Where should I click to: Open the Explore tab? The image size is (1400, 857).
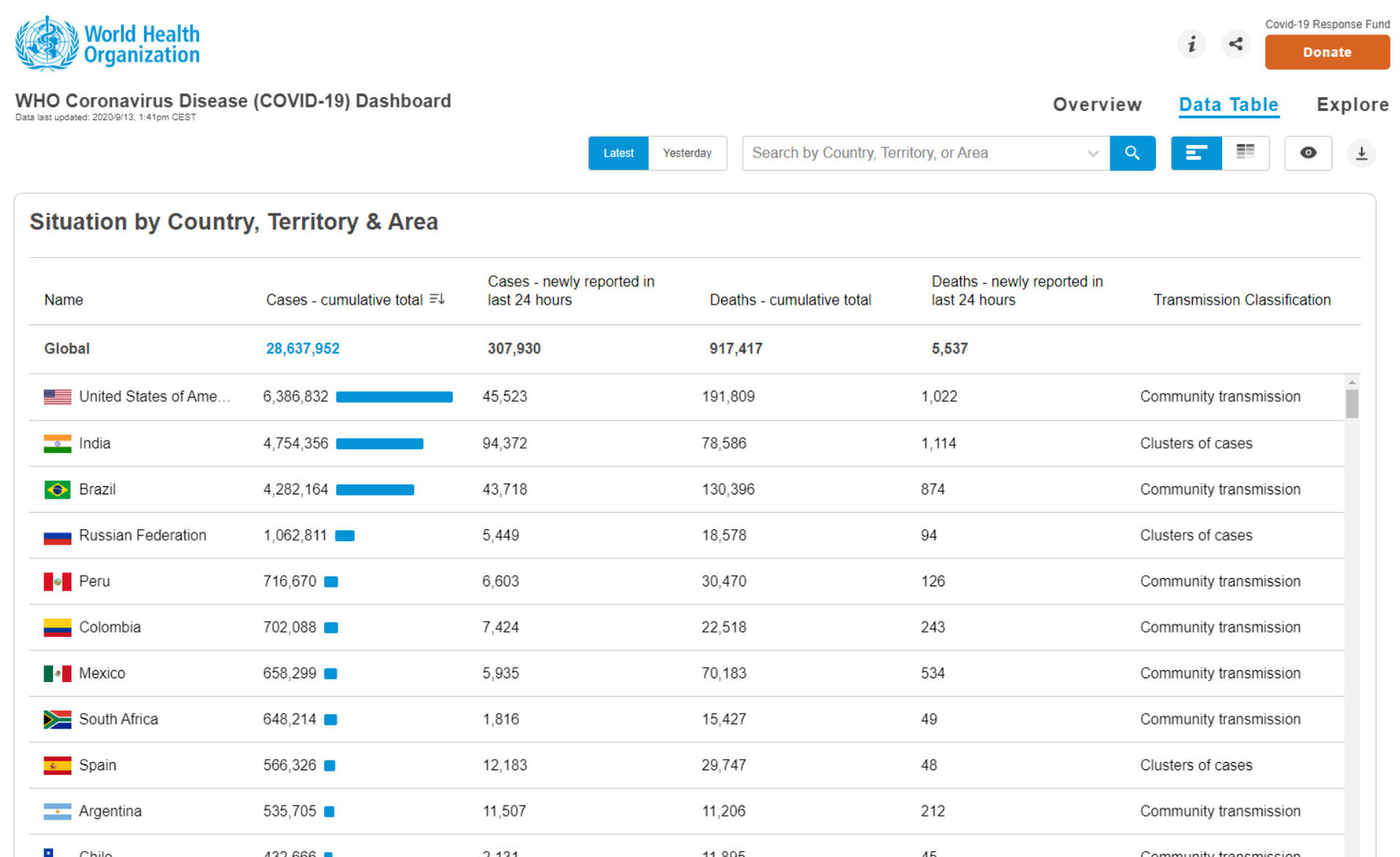click(1353, 104)
